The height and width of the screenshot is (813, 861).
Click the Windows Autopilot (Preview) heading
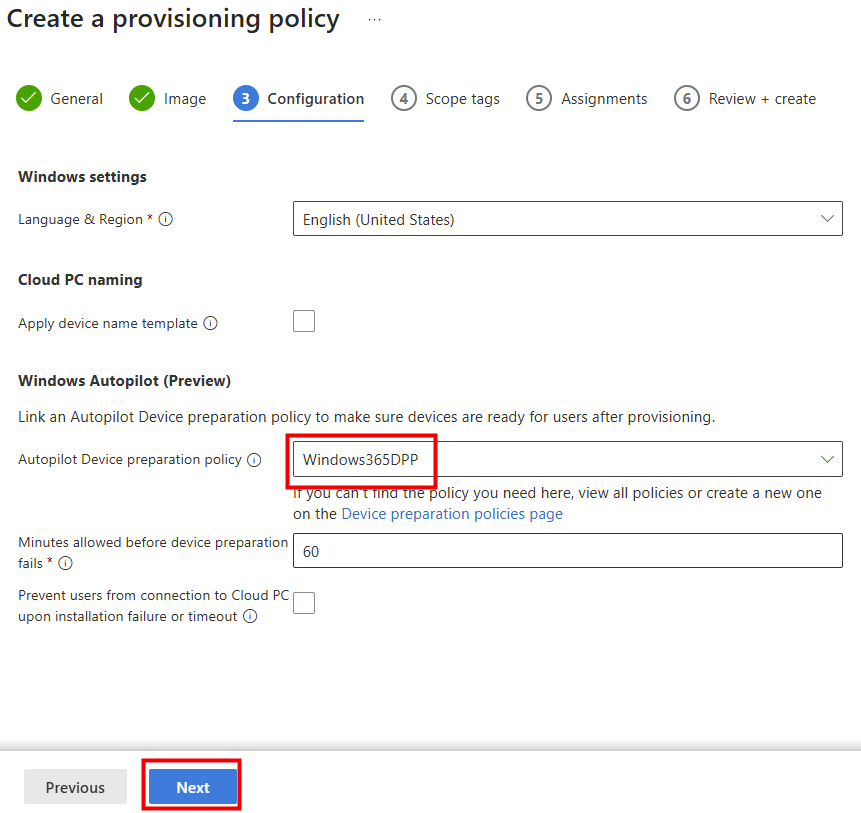click(125, 381)
